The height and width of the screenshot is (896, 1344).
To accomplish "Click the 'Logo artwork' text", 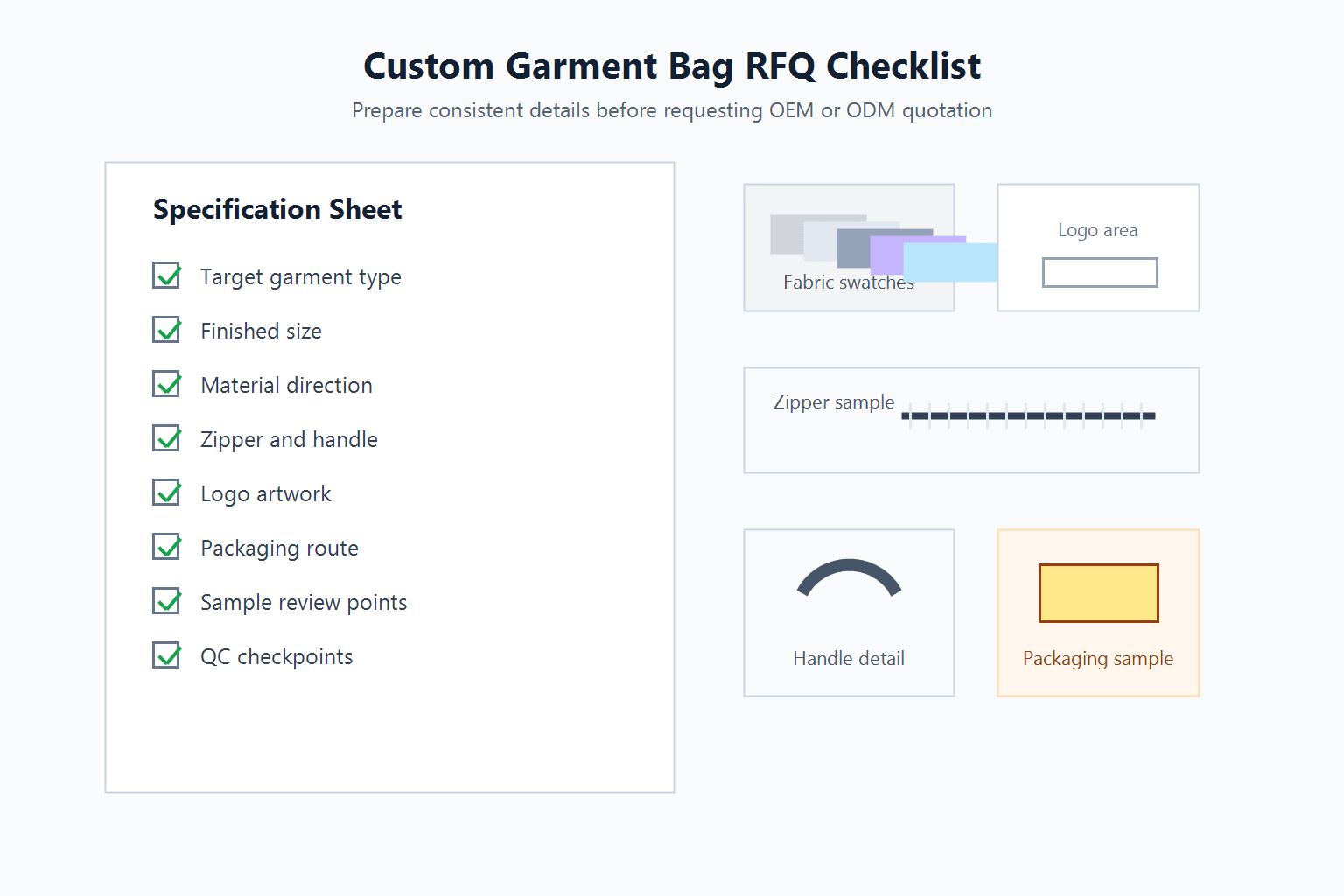I will [x=266, y=494].
